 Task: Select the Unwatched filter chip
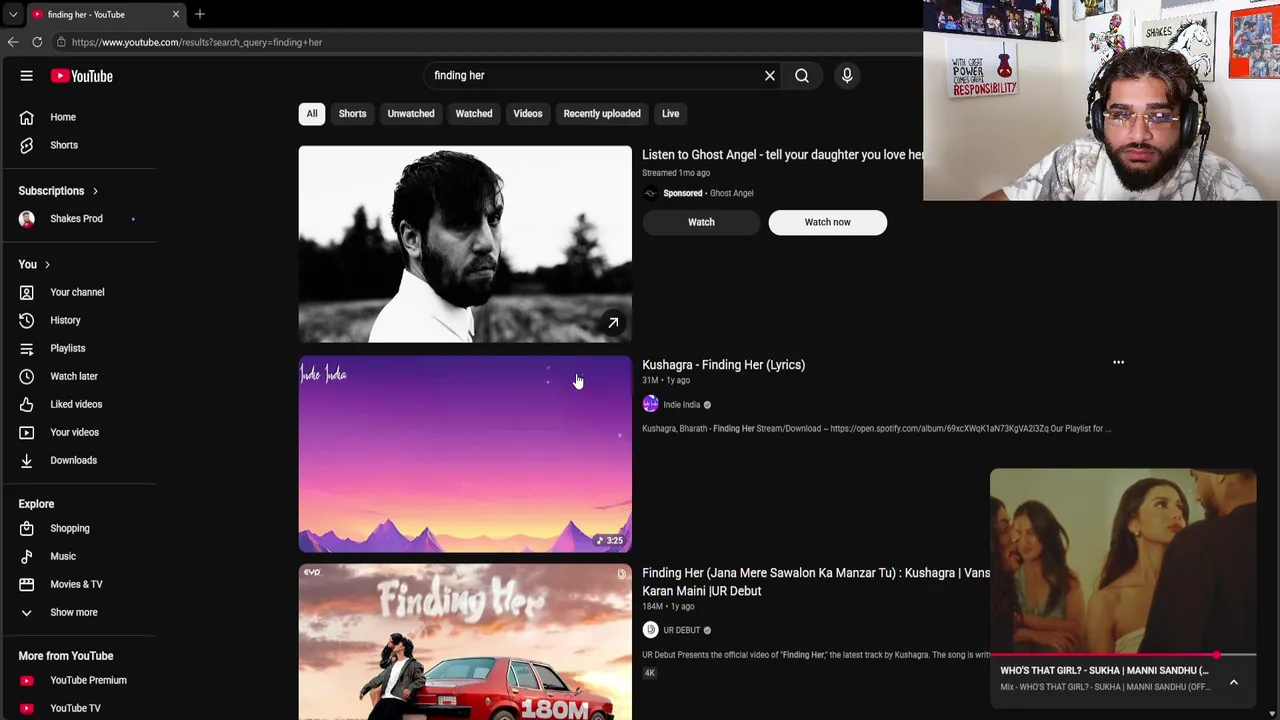(x=411, y=114)
